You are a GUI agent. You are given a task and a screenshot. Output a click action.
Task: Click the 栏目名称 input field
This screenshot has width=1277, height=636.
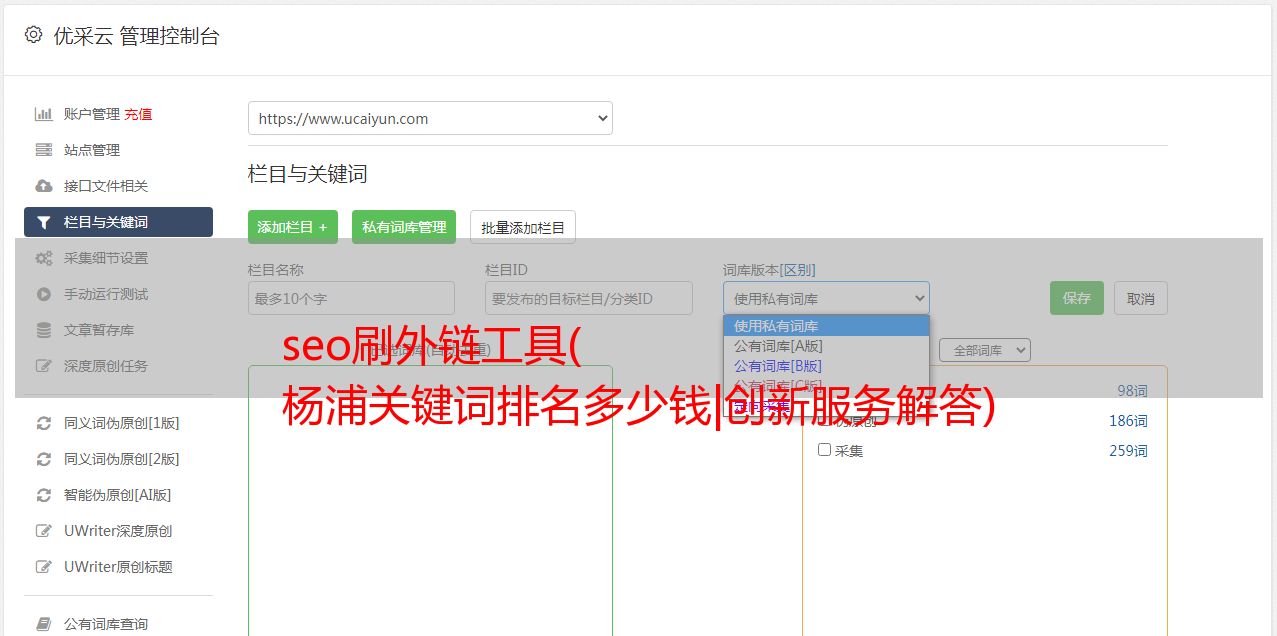pyautogui.click(x=351, y=298)
